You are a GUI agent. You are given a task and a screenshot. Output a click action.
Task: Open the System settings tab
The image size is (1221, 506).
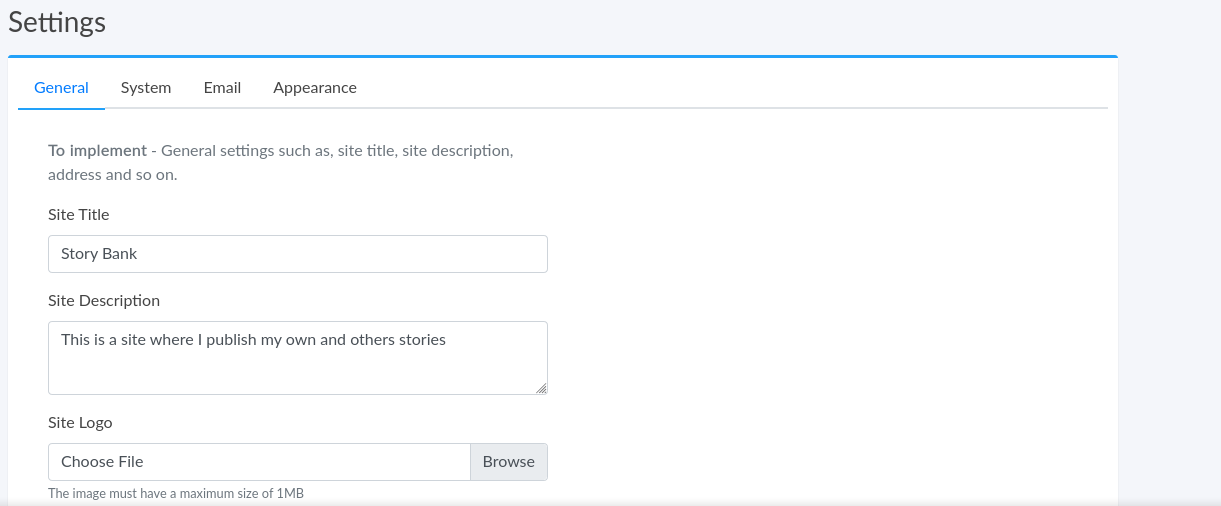tap(146, 88)
